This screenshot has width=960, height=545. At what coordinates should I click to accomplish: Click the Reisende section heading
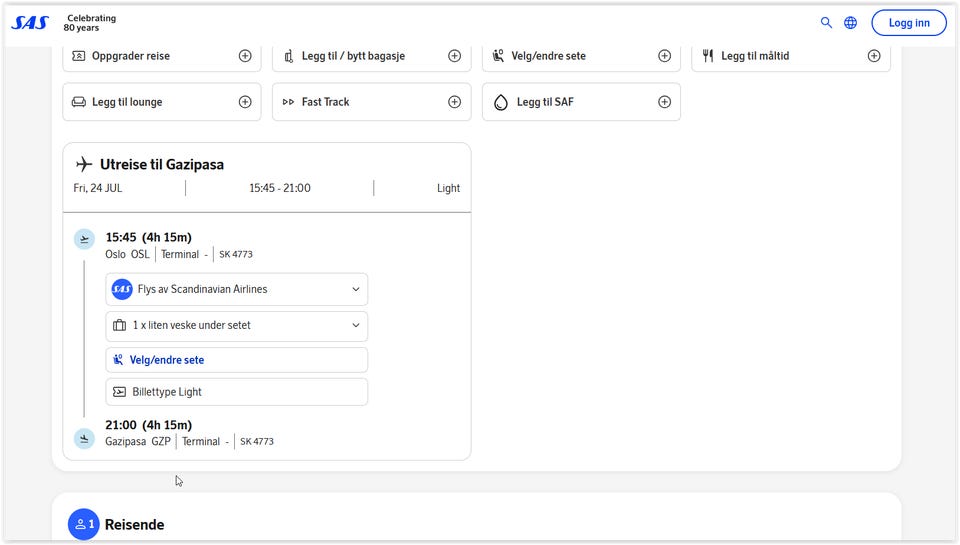pos(134,525)
